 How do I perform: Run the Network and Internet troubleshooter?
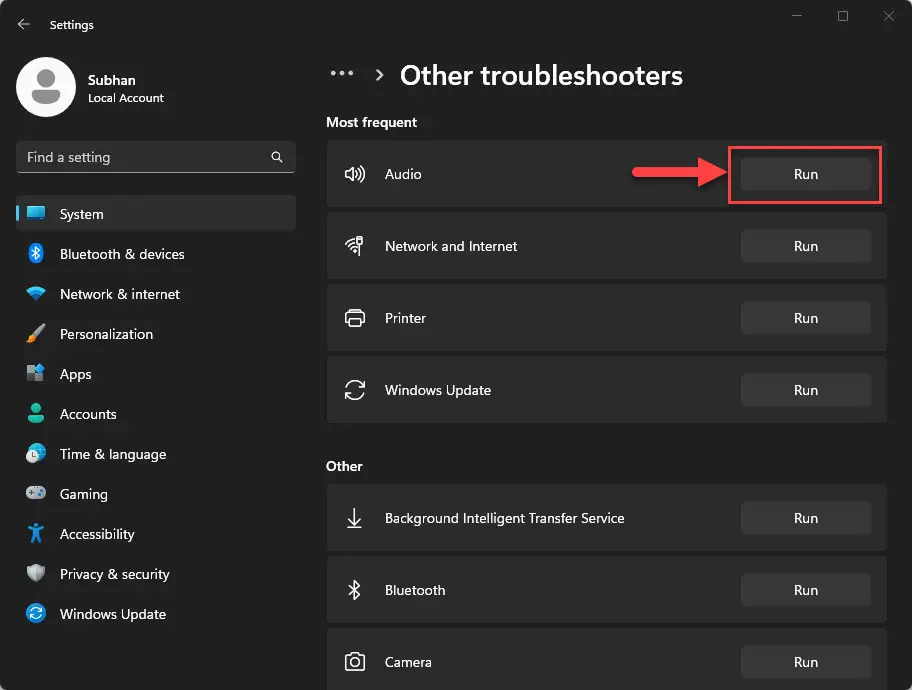click(806, 246)
